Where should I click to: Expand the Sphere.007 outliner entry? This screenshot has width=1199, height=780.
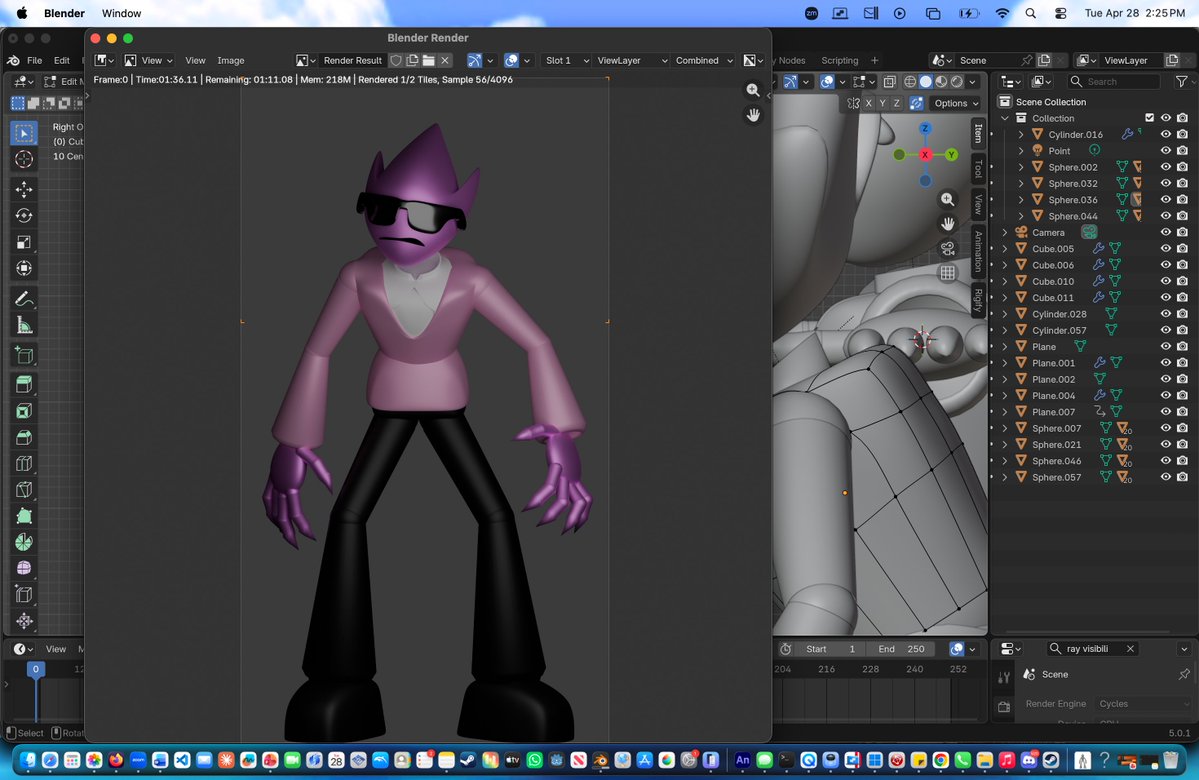(x=1005, y=428)
